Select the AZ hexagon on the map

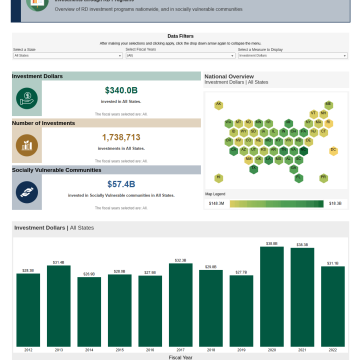pyautogui.click(x=244, y=151)
